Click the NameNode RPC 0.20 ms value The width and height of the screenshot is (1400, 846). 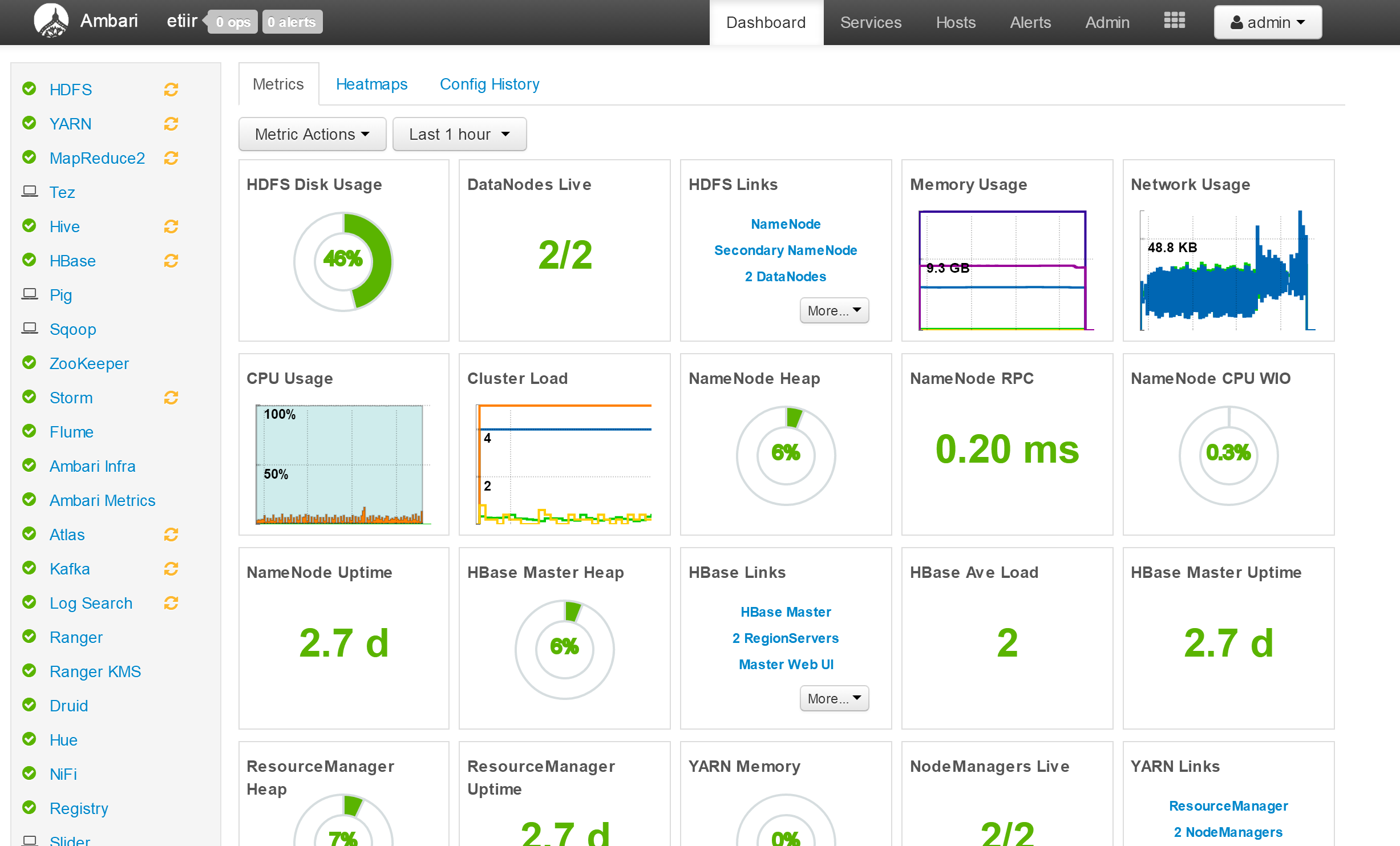1007,449
